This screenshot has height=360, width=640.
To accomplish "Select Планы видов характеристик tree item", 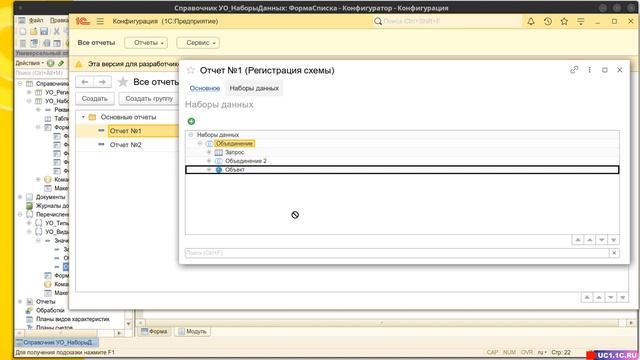I will coord(73,319).
